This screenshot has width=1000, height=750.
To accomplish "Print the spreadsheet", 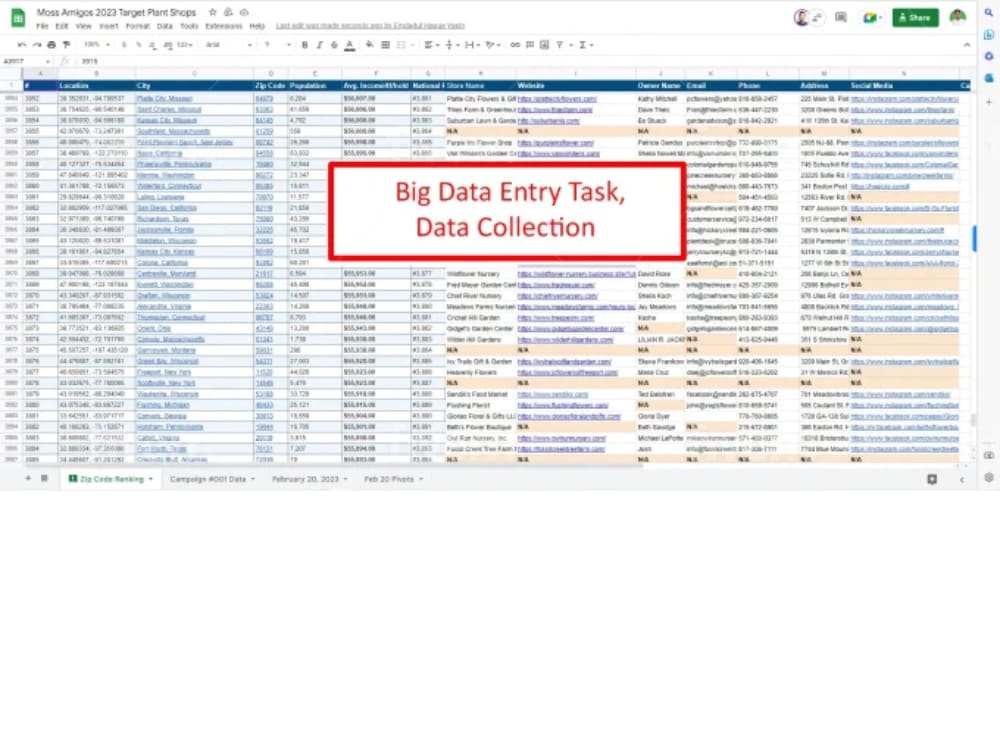I will click(x=52, y=45).
